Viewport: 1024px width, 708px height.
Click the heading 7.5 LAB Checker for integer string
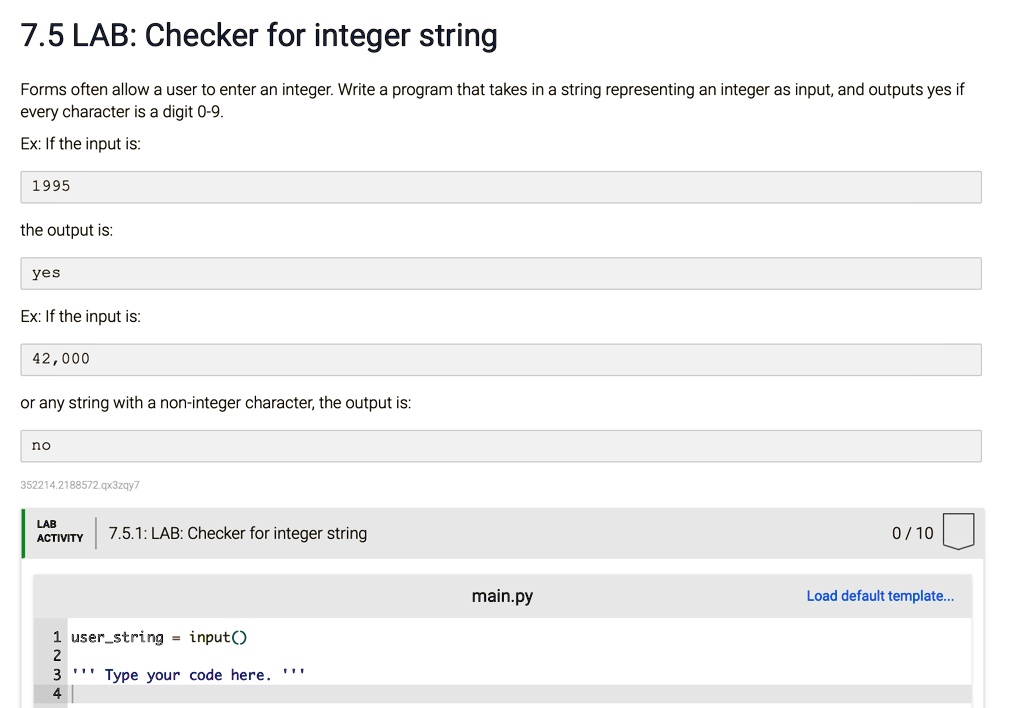257,35
